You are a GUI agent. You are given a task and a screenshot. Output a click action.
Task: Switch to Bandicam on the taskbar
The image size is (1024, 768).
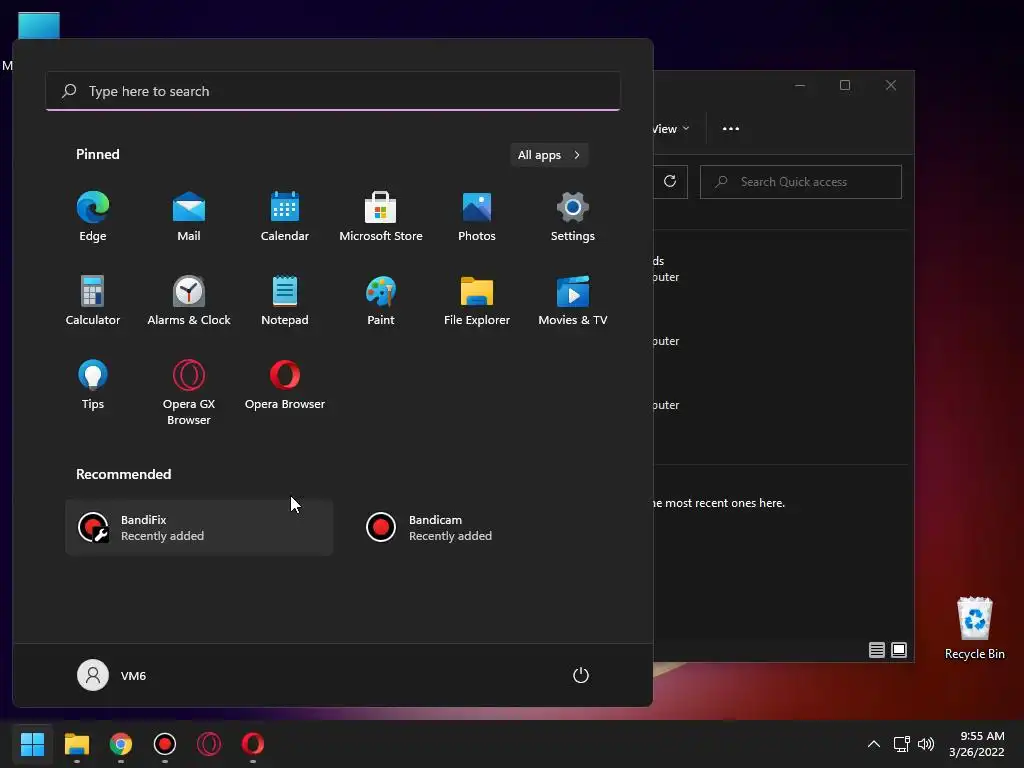(x=165, y=744)
